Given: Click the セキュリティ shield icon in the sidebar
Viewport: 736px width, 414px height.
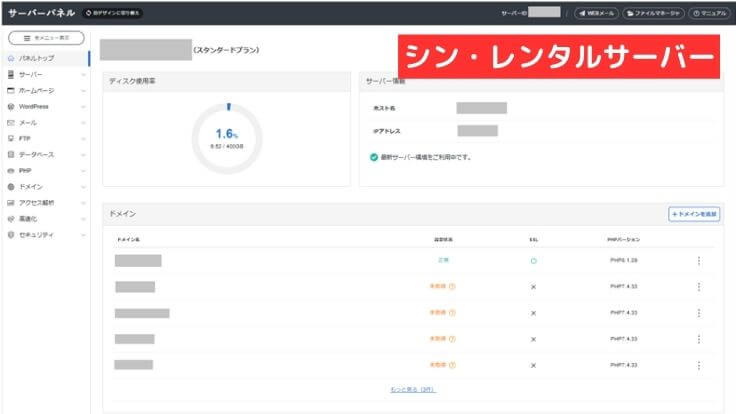Looking at the screenshot, I should tap(11, 235).
